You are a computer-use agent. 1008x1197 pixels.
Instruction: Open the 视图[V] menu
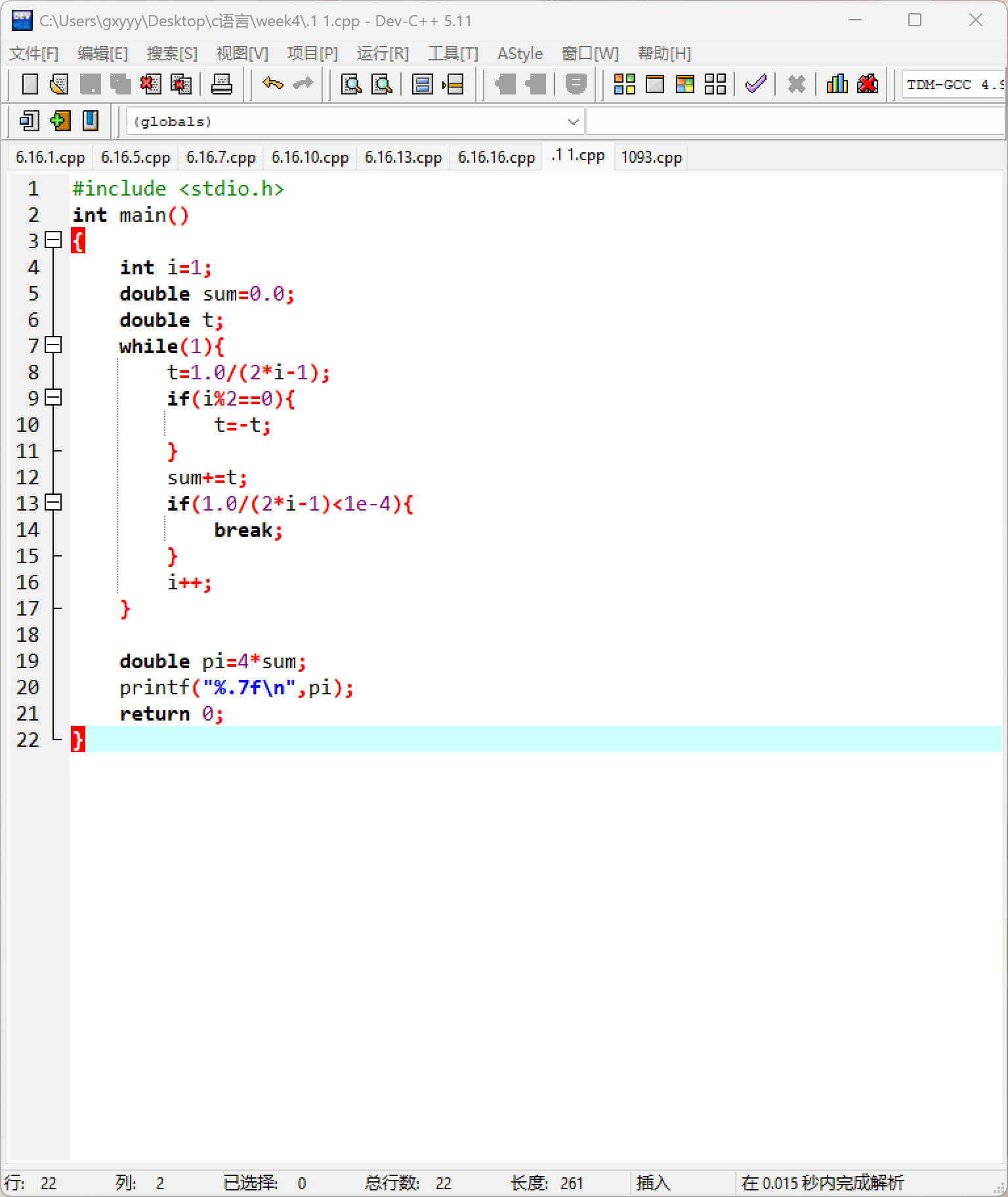[242, 53]
